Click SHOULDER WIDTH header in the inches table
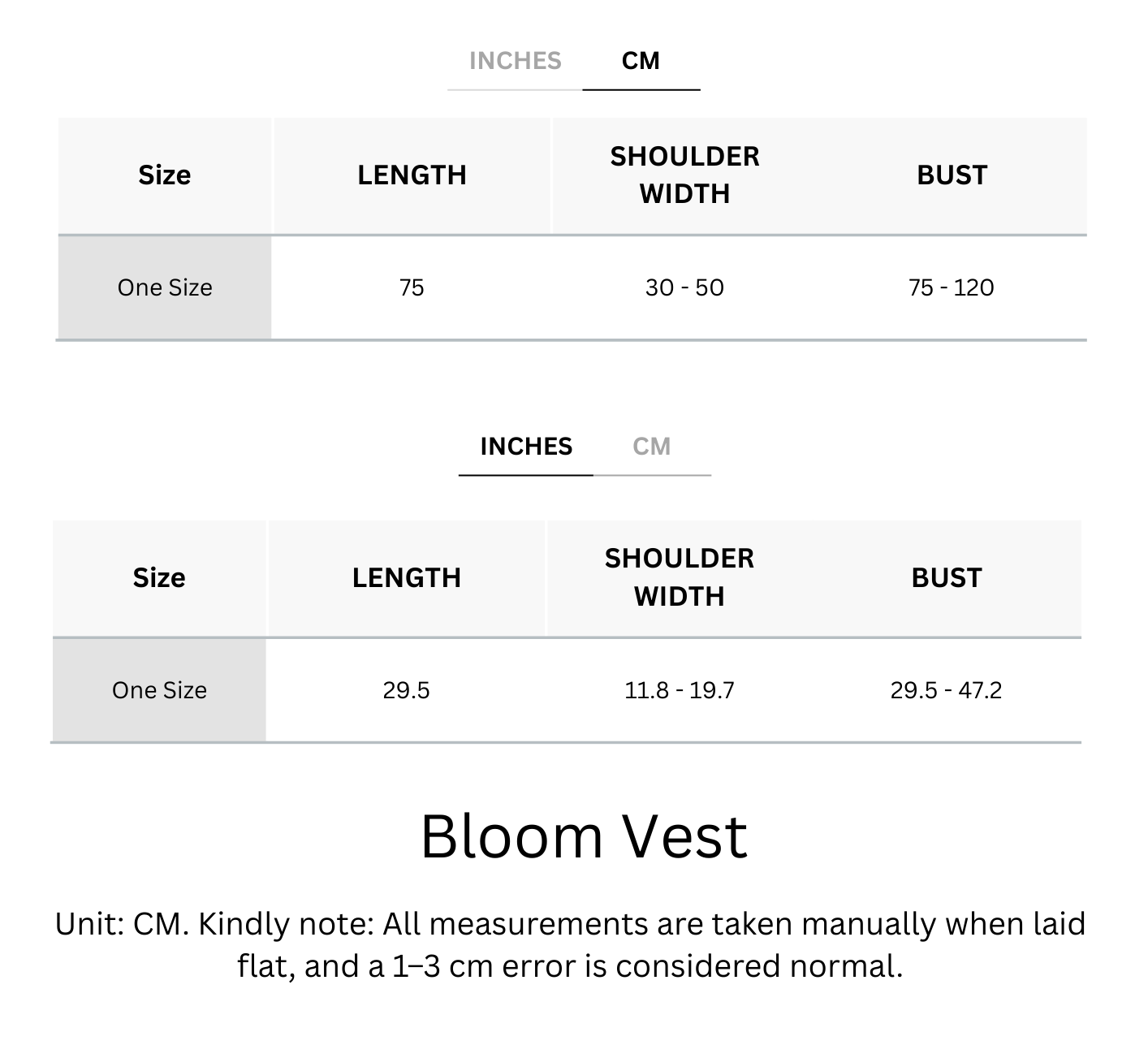The width and height of the screenshot is (1148, 1045). tap(679, 577)
